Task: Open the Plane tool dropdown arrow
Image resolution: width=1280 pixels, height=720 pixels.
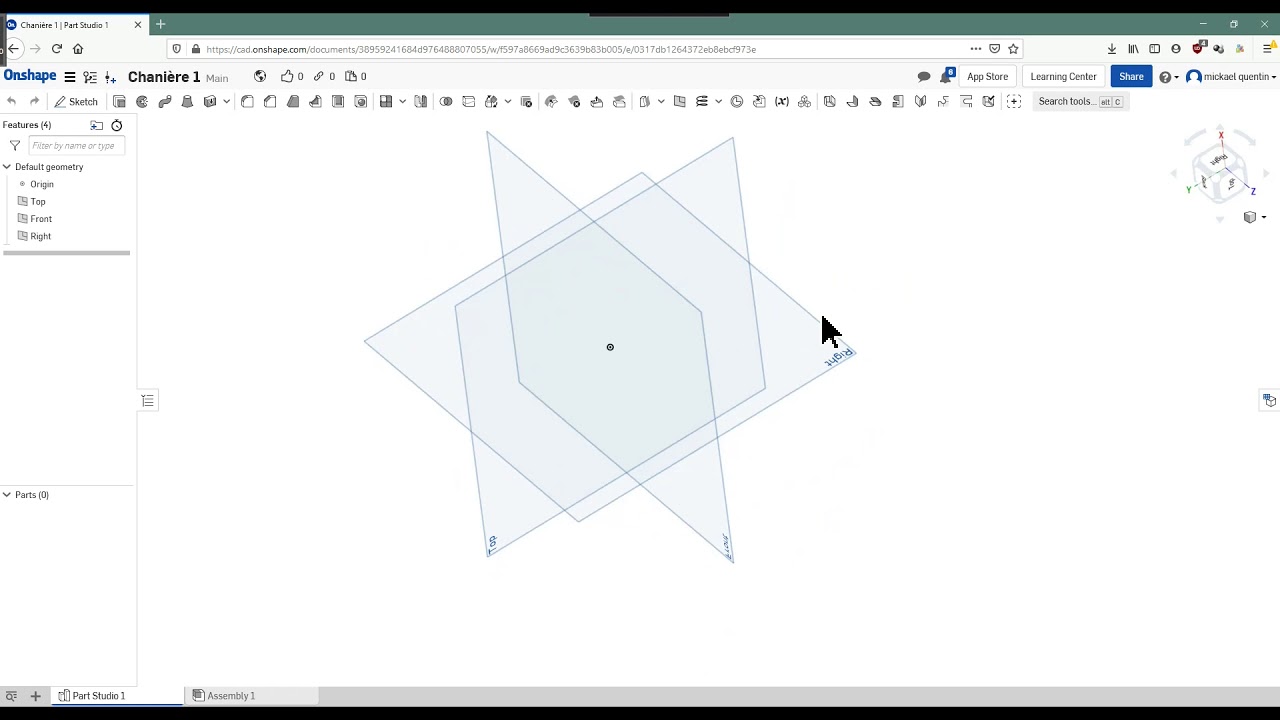Action: click(x=661, y=101)
